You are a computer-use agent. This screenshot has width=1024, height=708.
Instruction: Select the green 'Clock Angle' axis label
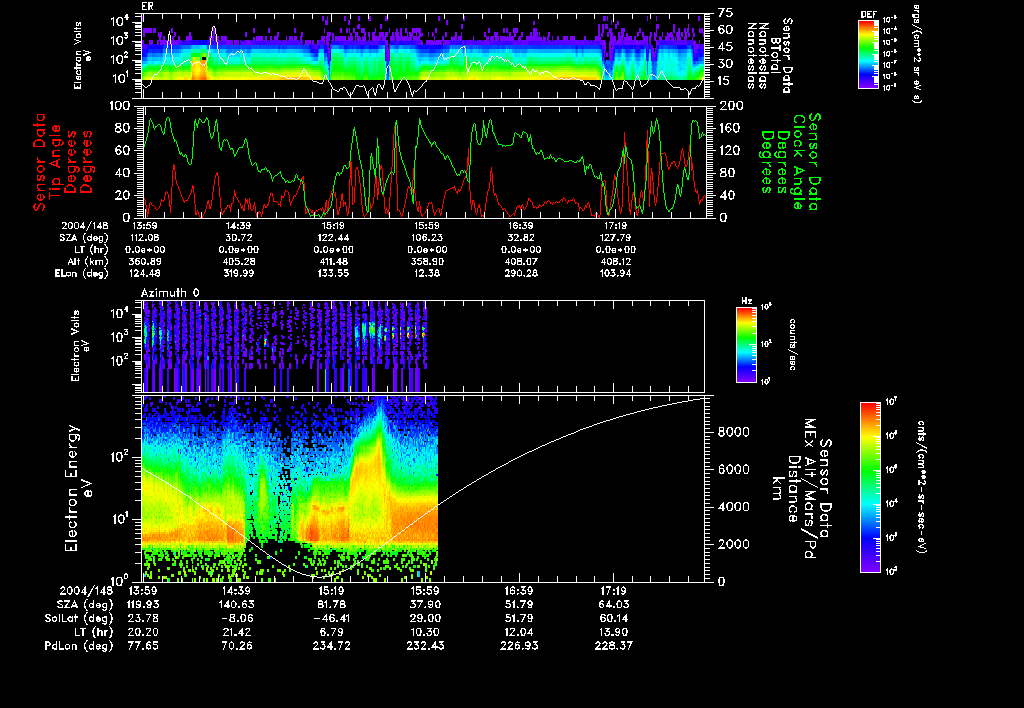click(x=798, y=161)
